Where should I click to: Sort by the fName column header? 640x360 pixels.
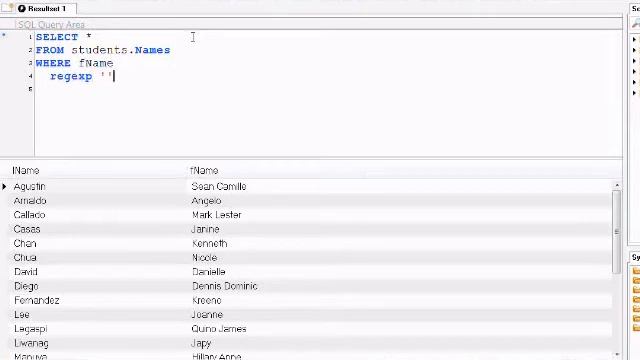[x=204, y=171]
